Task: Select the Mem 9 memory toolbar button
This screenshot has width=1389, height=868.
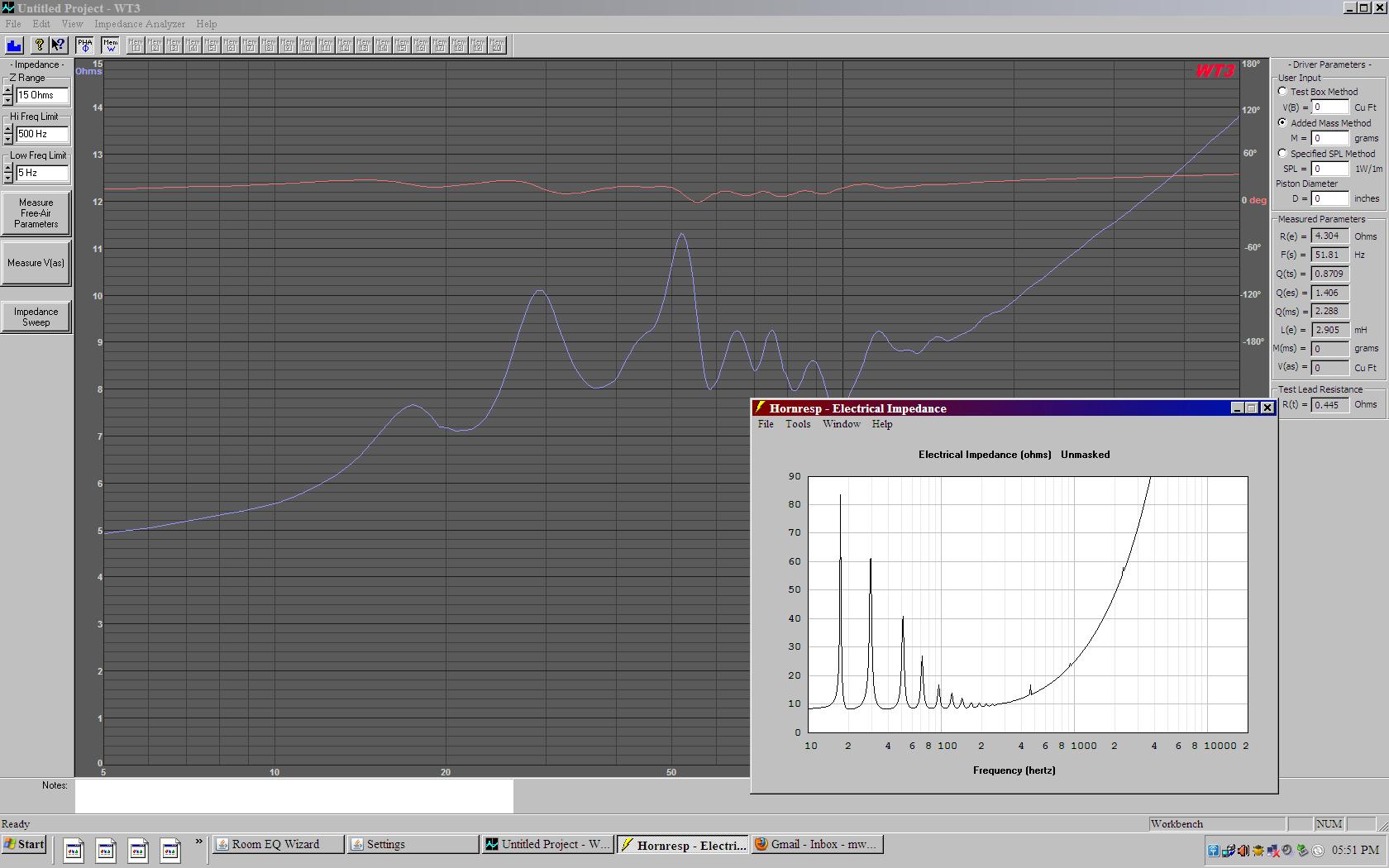Action: click(289, 45)
